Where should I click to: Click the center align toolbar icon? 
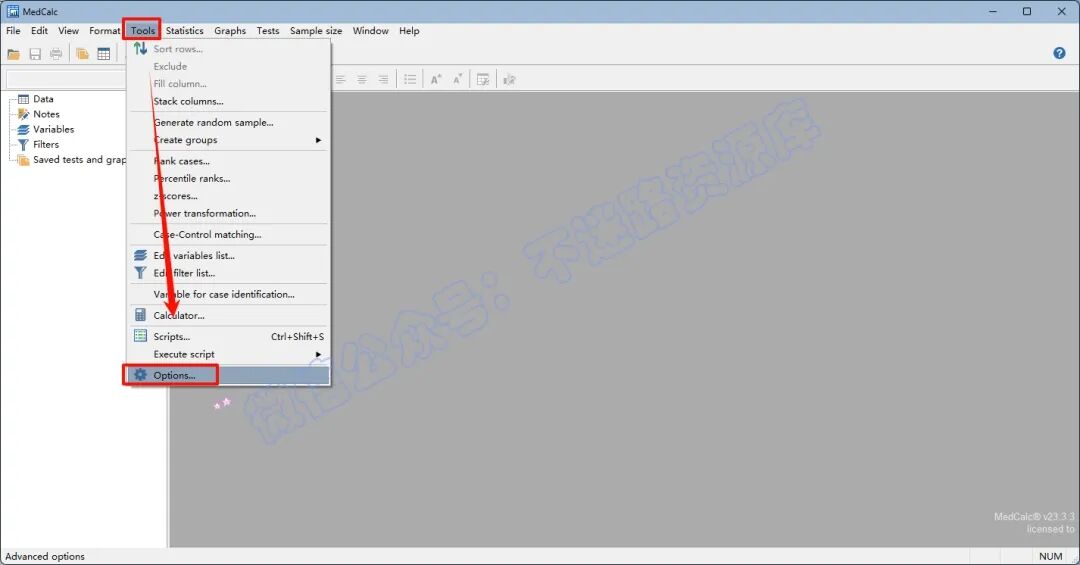(x=362, y=79)
